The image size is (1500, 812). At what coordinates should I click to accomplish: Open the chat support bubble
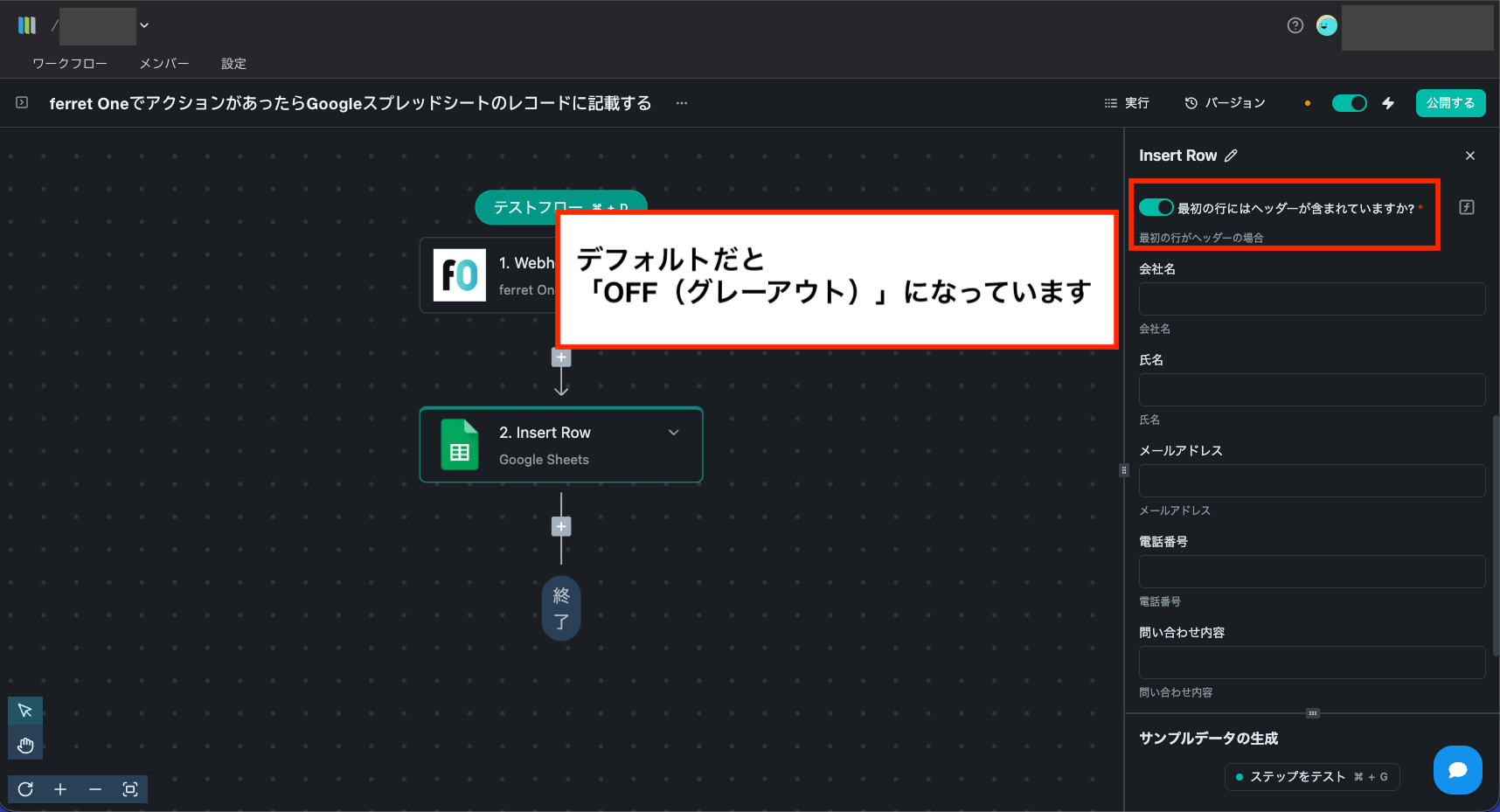click(1457, 770)
